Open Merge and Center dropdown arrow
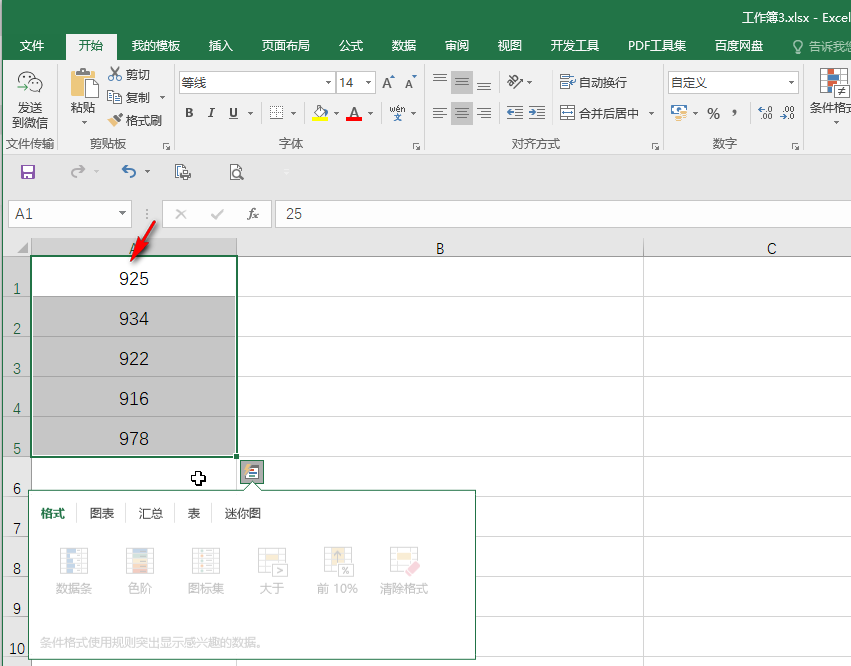Screen dimensions: 851x666 click(x=651, y=113)
